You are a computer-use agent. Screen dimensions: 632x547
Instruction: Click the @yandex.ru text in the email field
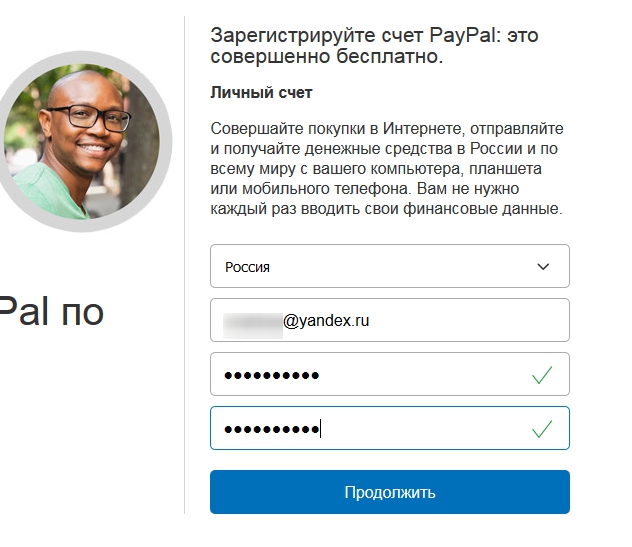tap(326, 321)
